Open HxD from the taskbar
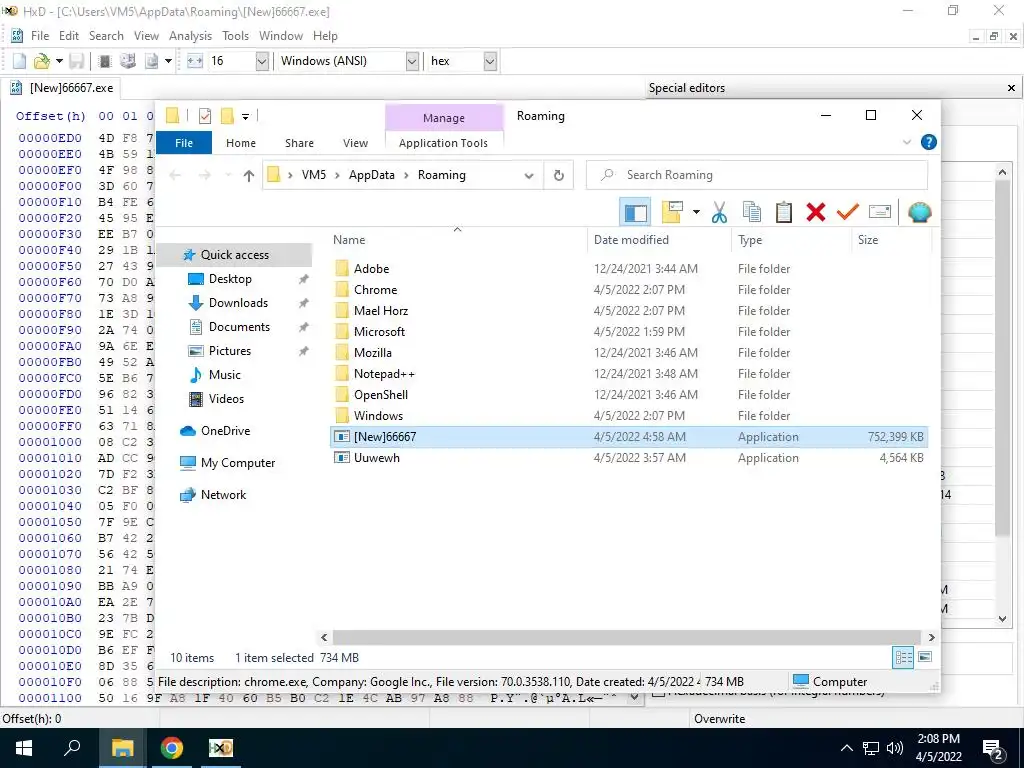 point(221,748)
